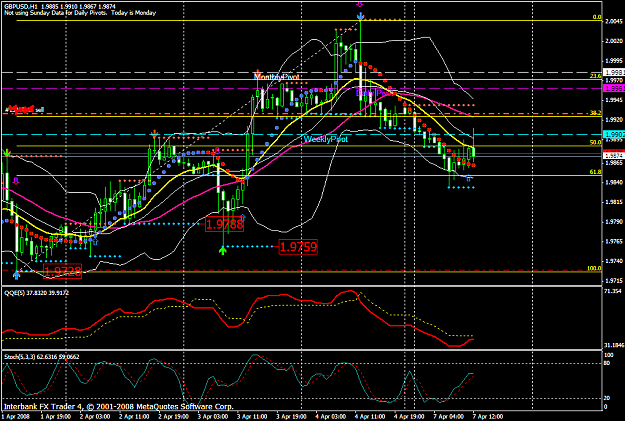This screenshot has height=421, width=625.
Task: Click '2 Apr 19:00' on time axis
Action: 174,417
